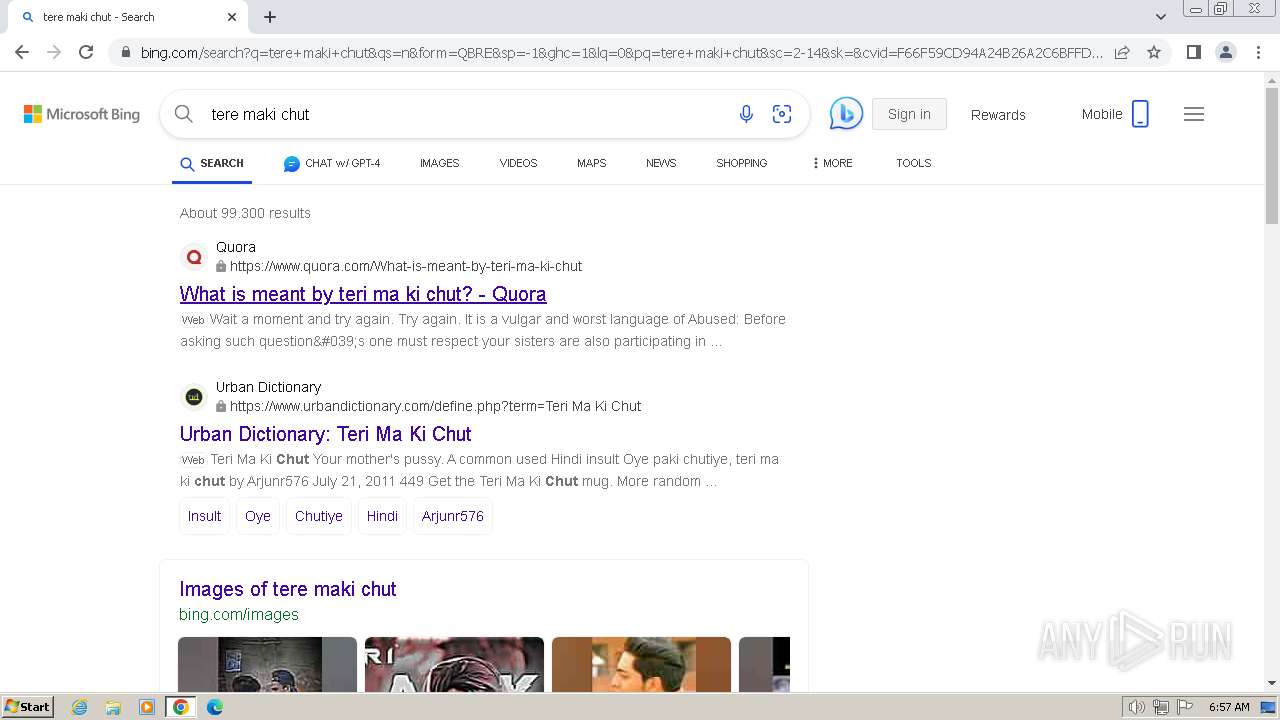Open a new browser tab

(x=270, y=17)
